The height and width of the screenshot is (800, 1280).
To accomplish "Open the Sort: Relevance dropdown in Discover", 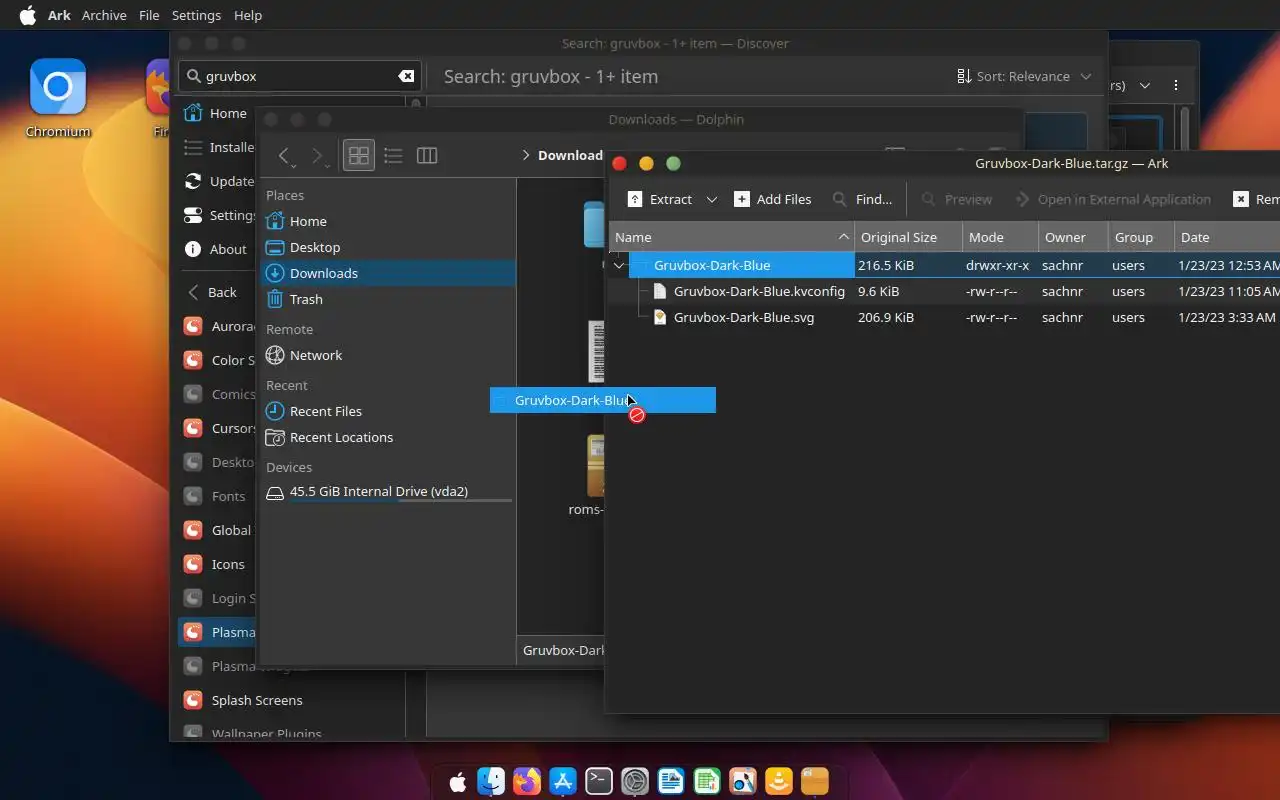I will pos(1024,76).
